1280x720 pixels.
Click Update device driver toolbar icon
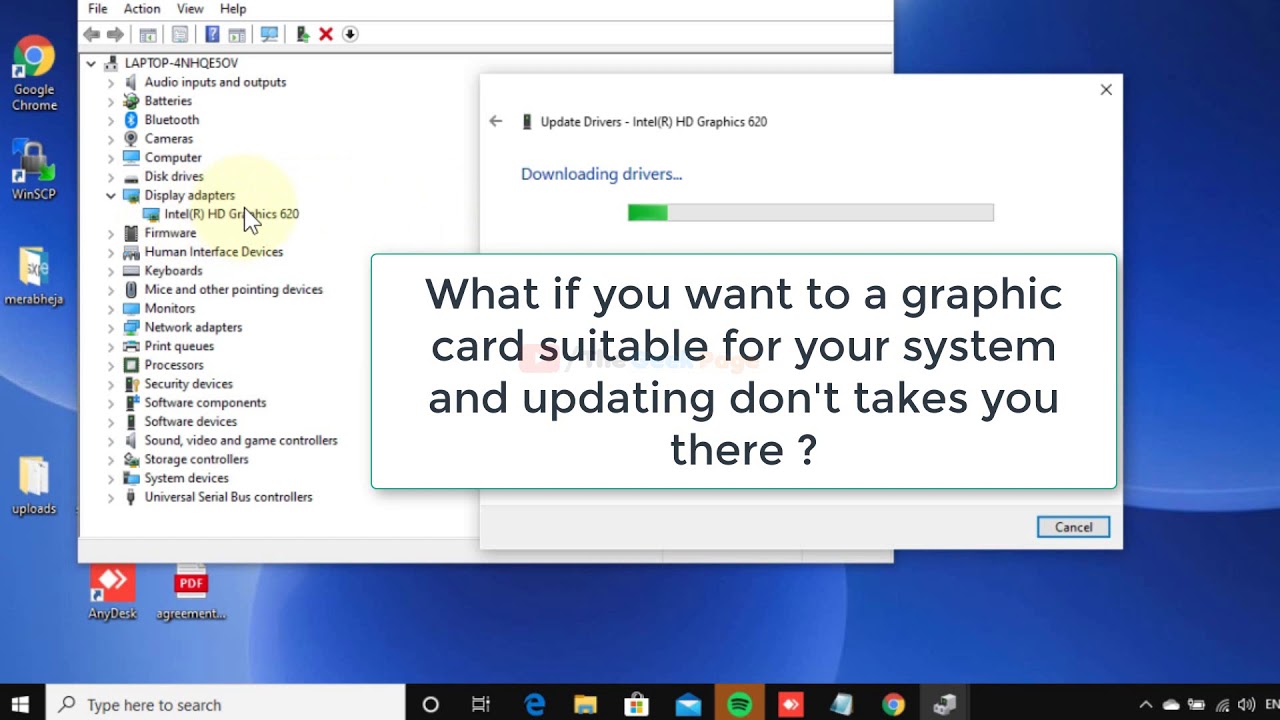(302, 34)
